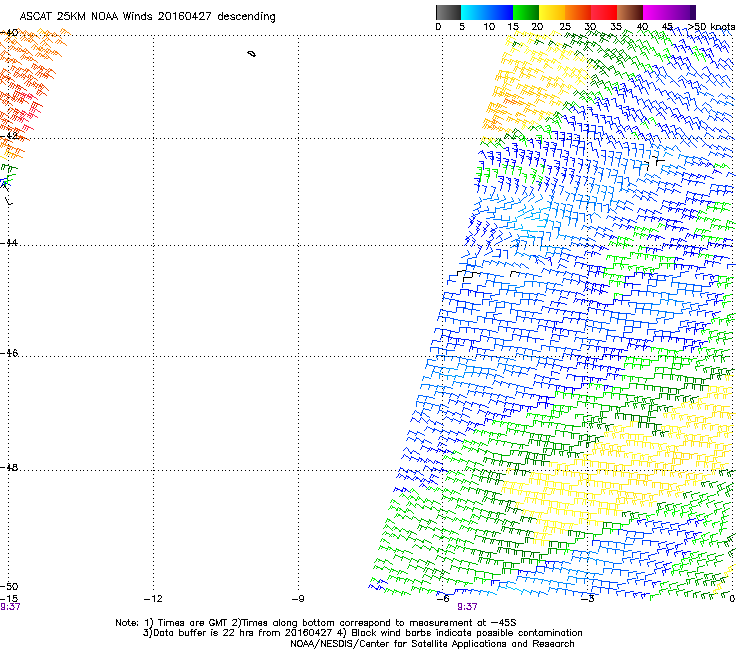Click the small black island outline near -10 longitude
The height and width of the screenshot is (650, 740).
(252, 54)
